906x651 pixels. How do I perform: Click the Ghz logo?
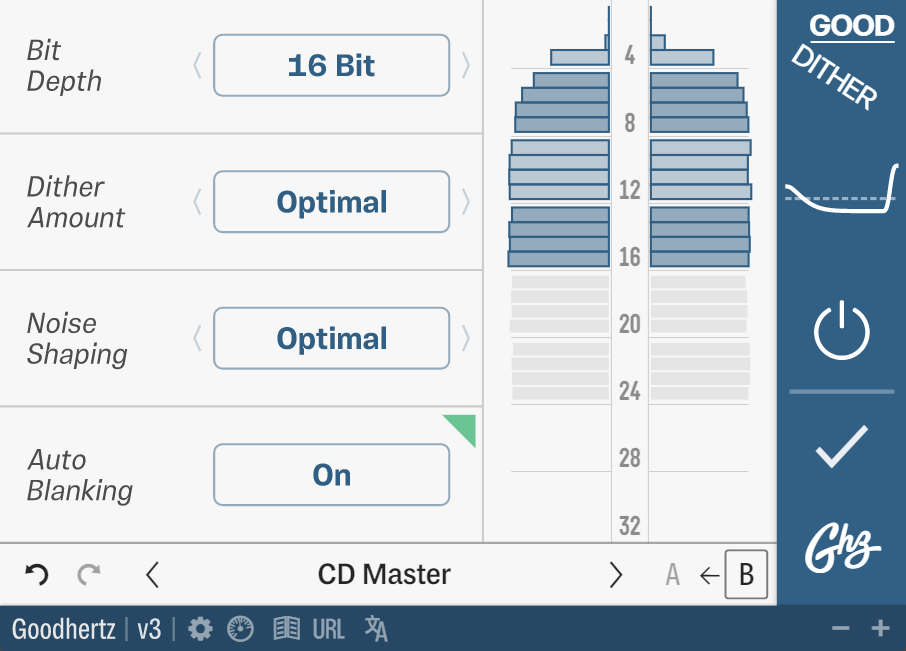click(x=842, y=547)
